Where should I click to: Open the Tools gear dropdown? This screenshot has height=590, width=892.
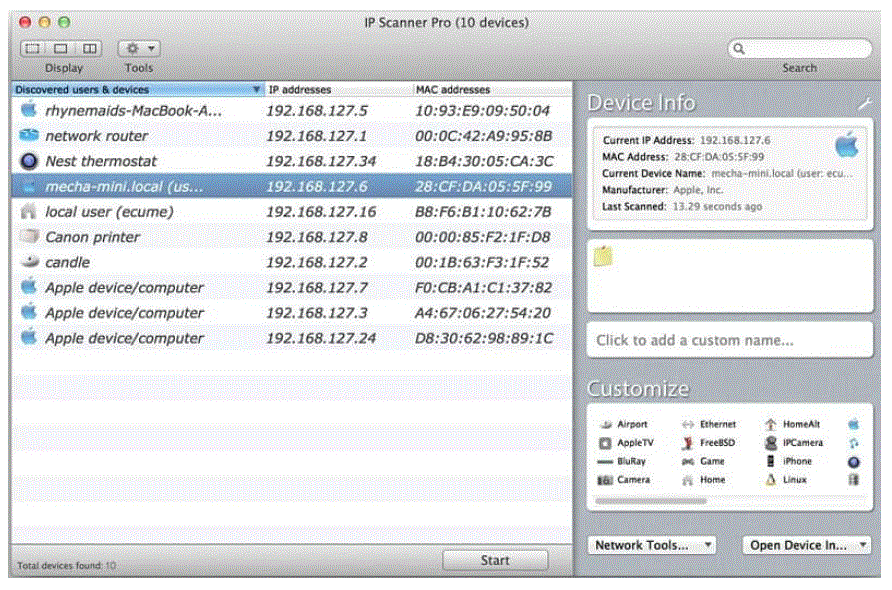click(139, 48)
